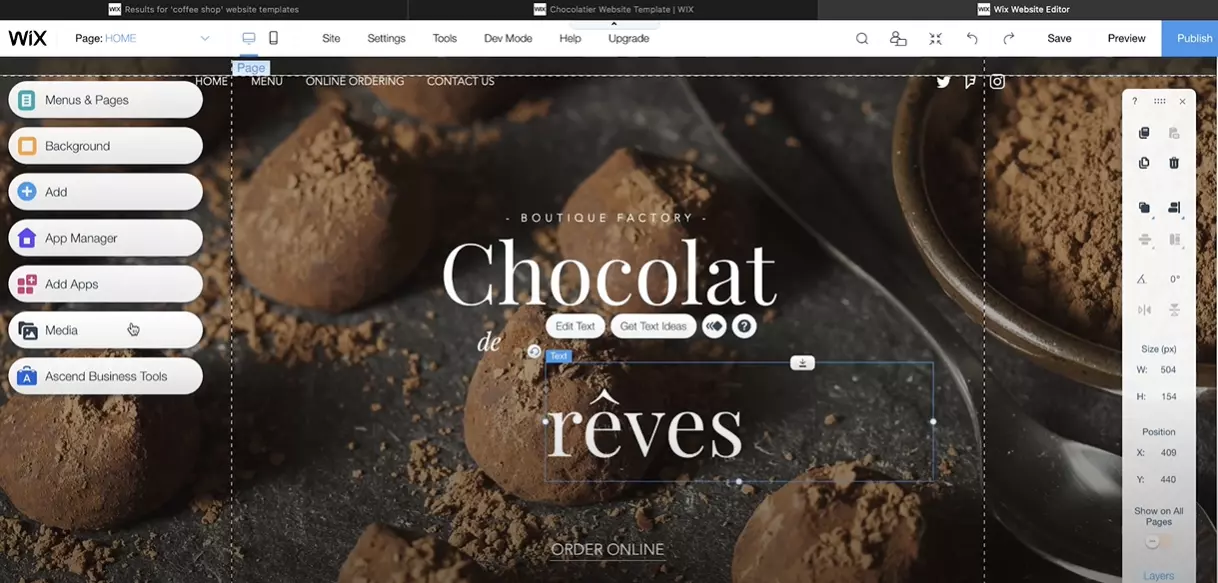Click the animation icon beside Get Text Ideas
1218x583 pixels.
[714, 326]
